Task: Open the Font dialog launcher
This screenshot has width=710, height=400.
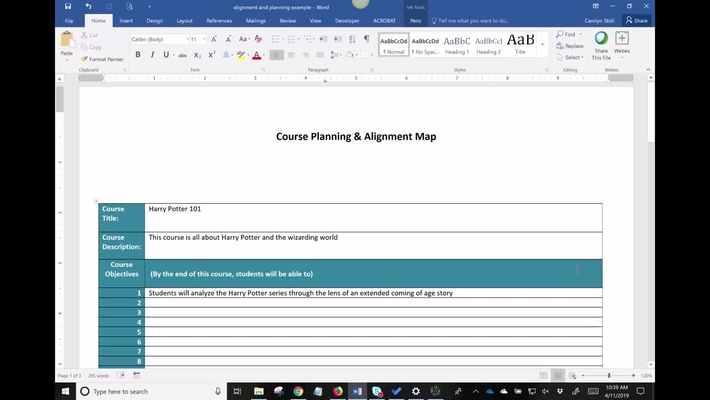Action: tap(263, 70)
